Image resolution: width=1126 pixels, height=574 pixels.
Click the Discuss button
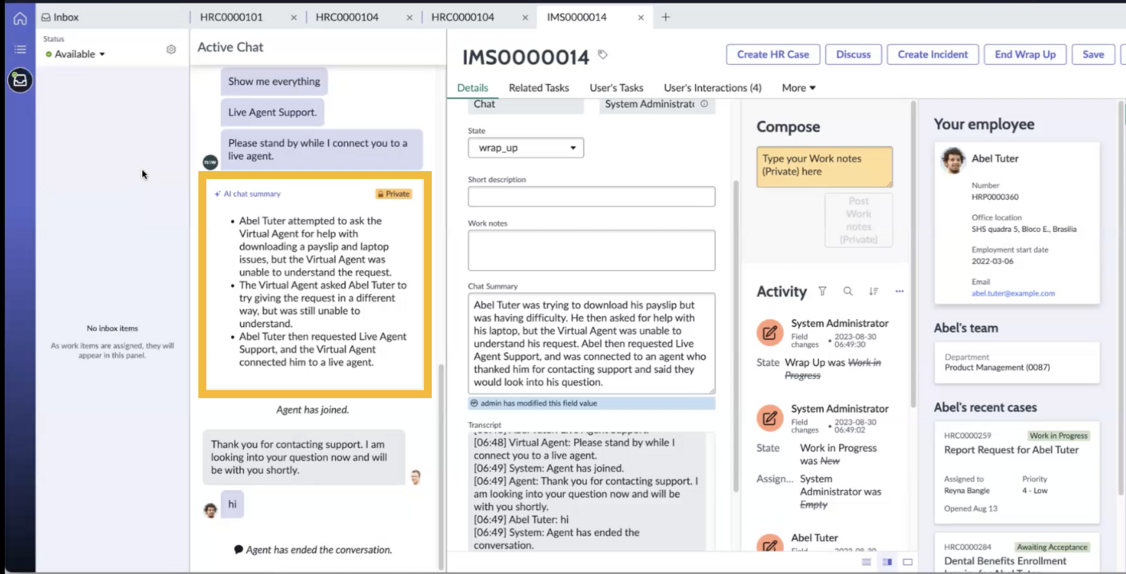(x=853, y=55)
